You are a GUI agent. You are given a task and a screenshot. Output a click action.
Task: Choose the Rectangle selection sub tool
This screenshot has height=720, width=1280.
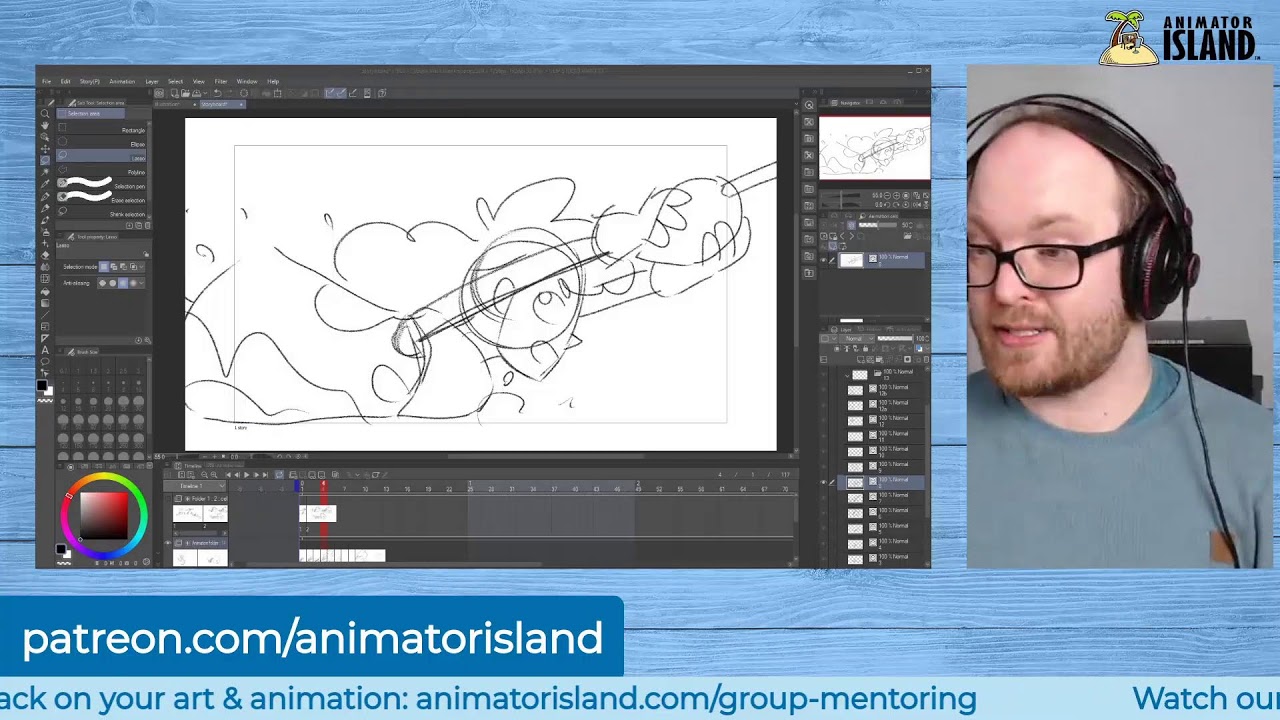[101, 130]
